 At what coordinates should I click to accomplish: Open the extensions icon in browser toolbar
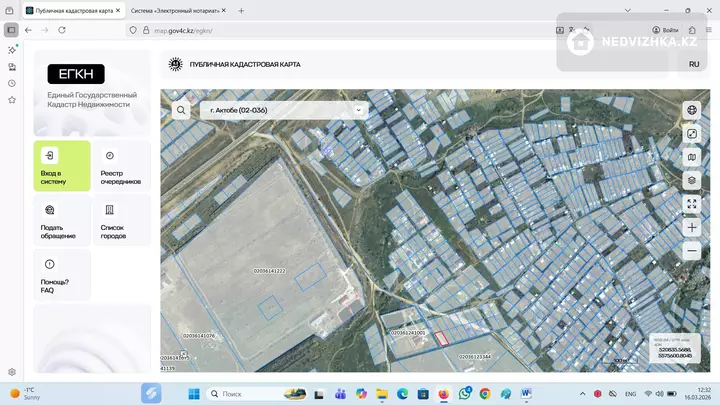coord(692,30)
